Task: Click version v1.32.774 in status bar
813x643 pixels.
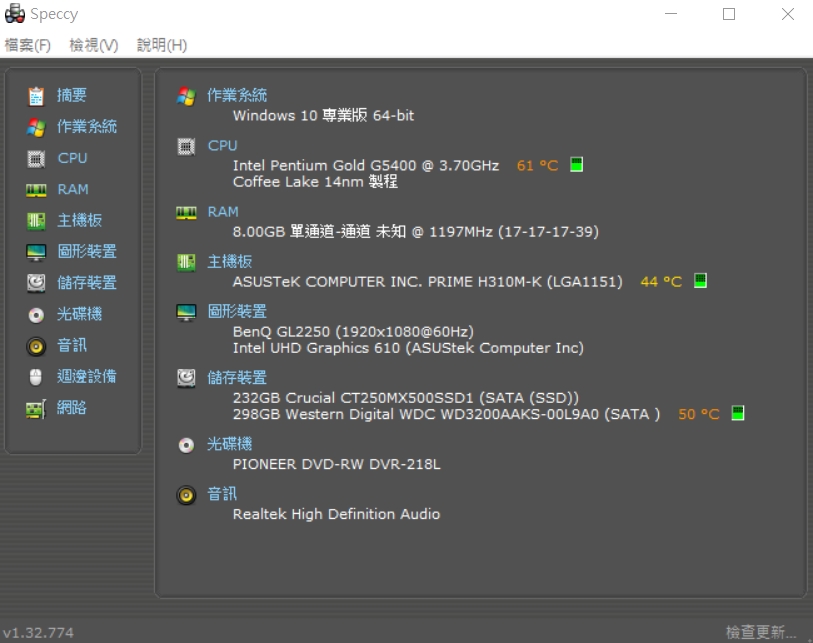Action: (38, 633)
